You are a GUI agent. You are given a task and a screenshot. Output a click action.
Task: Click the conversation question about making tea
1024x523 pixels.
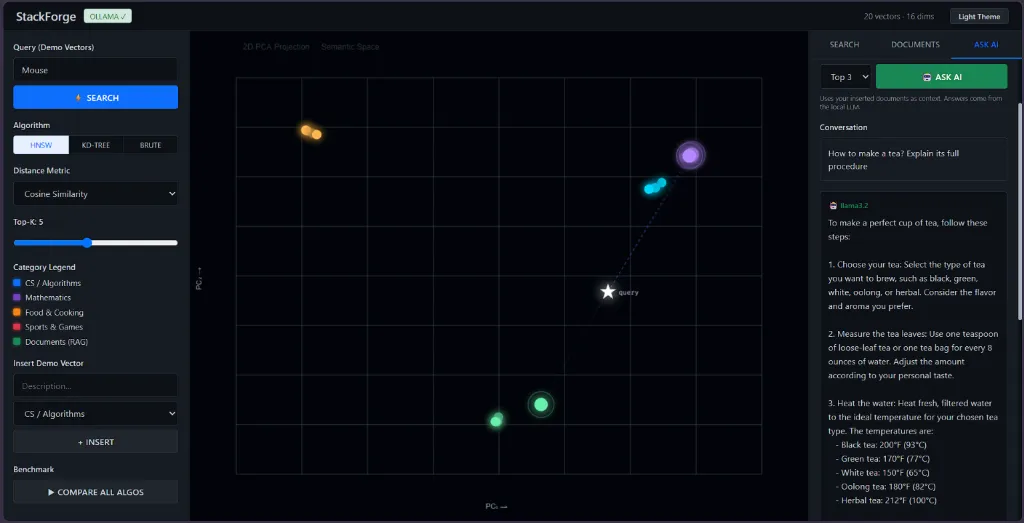pyautogui.click(x=914, y=159)
